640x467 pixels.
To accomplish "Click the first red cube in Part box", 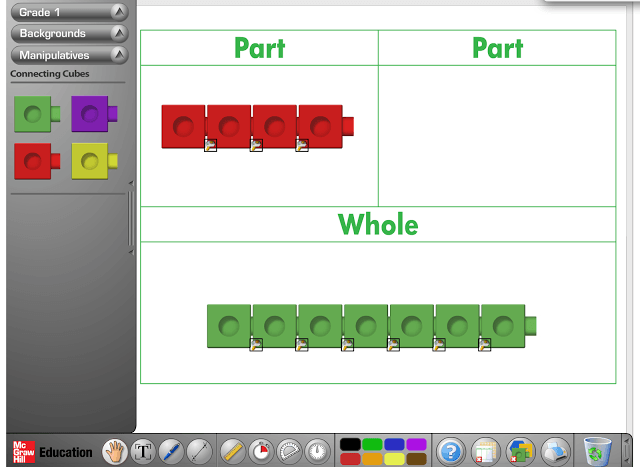I will pos(183,126).
